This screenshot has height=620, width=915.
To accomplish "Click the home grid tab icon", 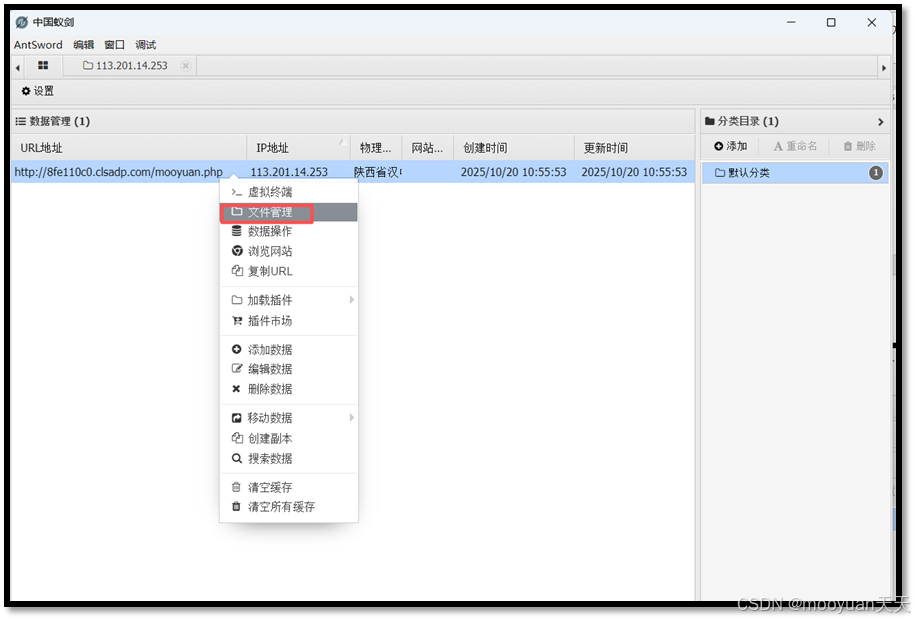I will tap(43, 65).
